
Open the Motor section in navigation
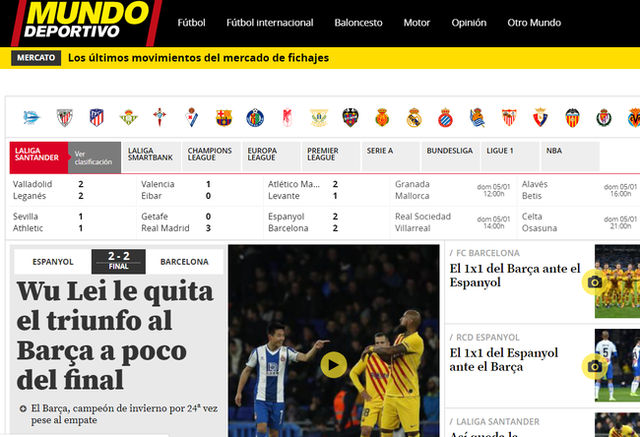[417, 22]
